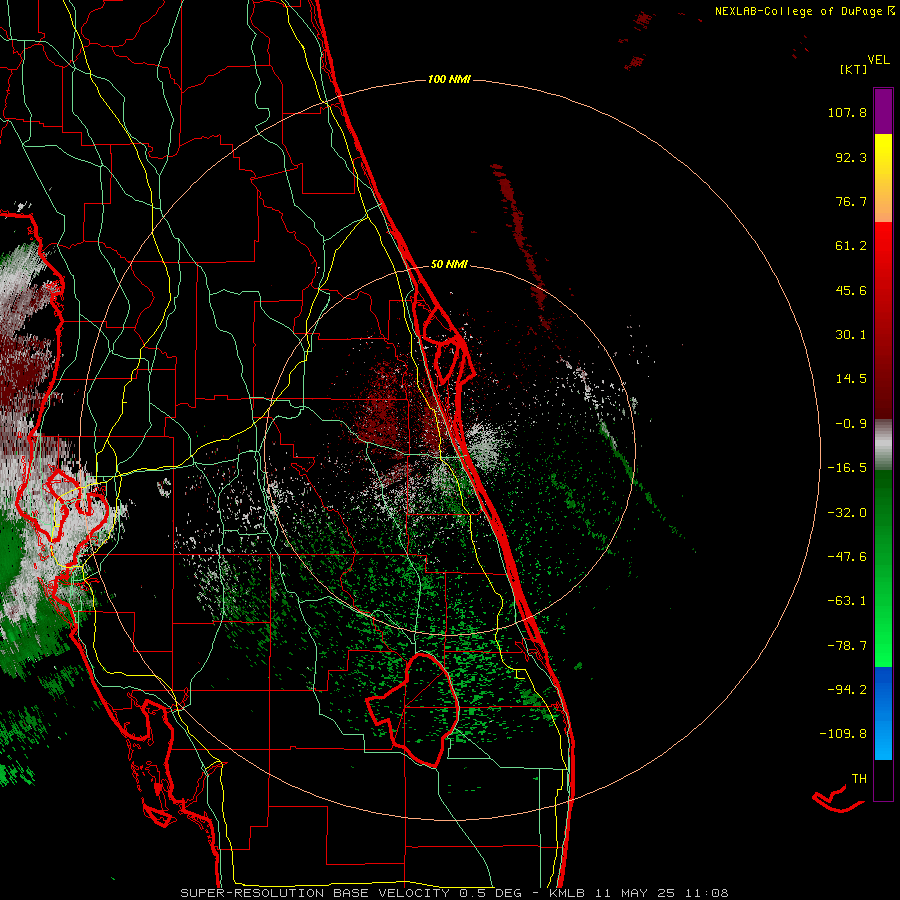The width and height of the screenshot is (900, 900).
Task: Click the [KT] units label
Action: point(853,69)
